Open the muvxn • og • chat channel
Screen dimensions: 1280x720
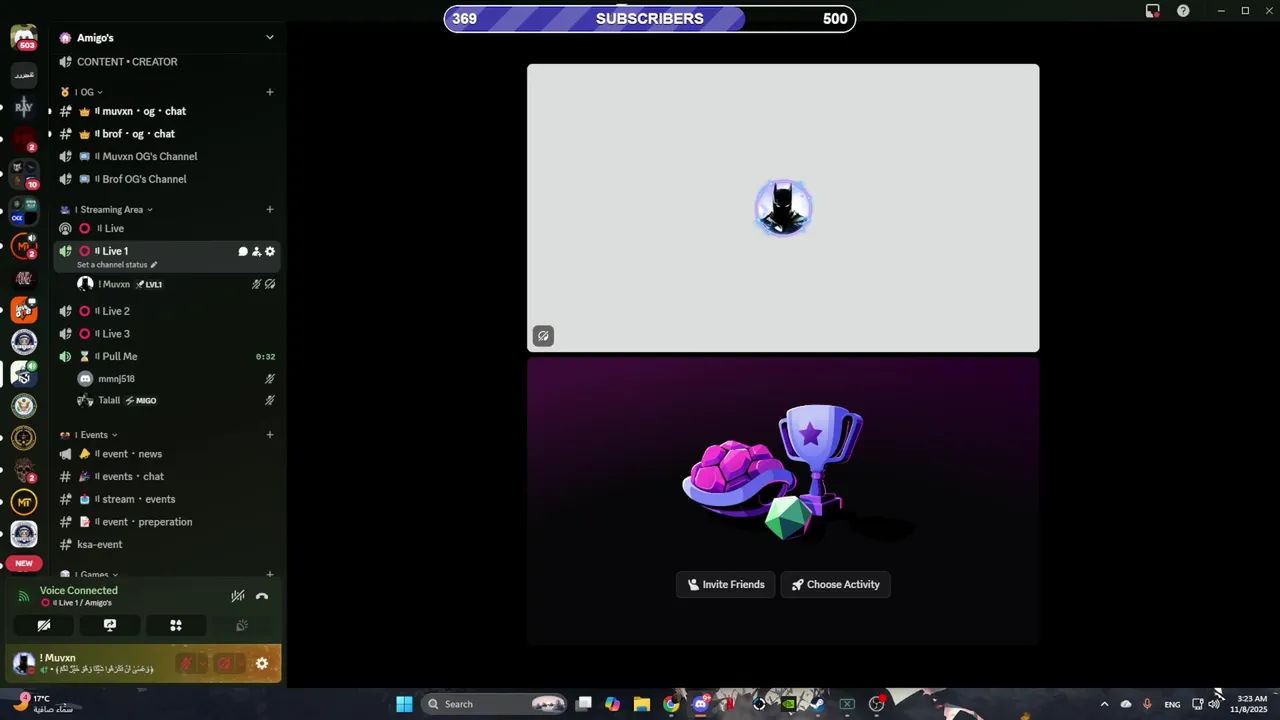point(167,111)
